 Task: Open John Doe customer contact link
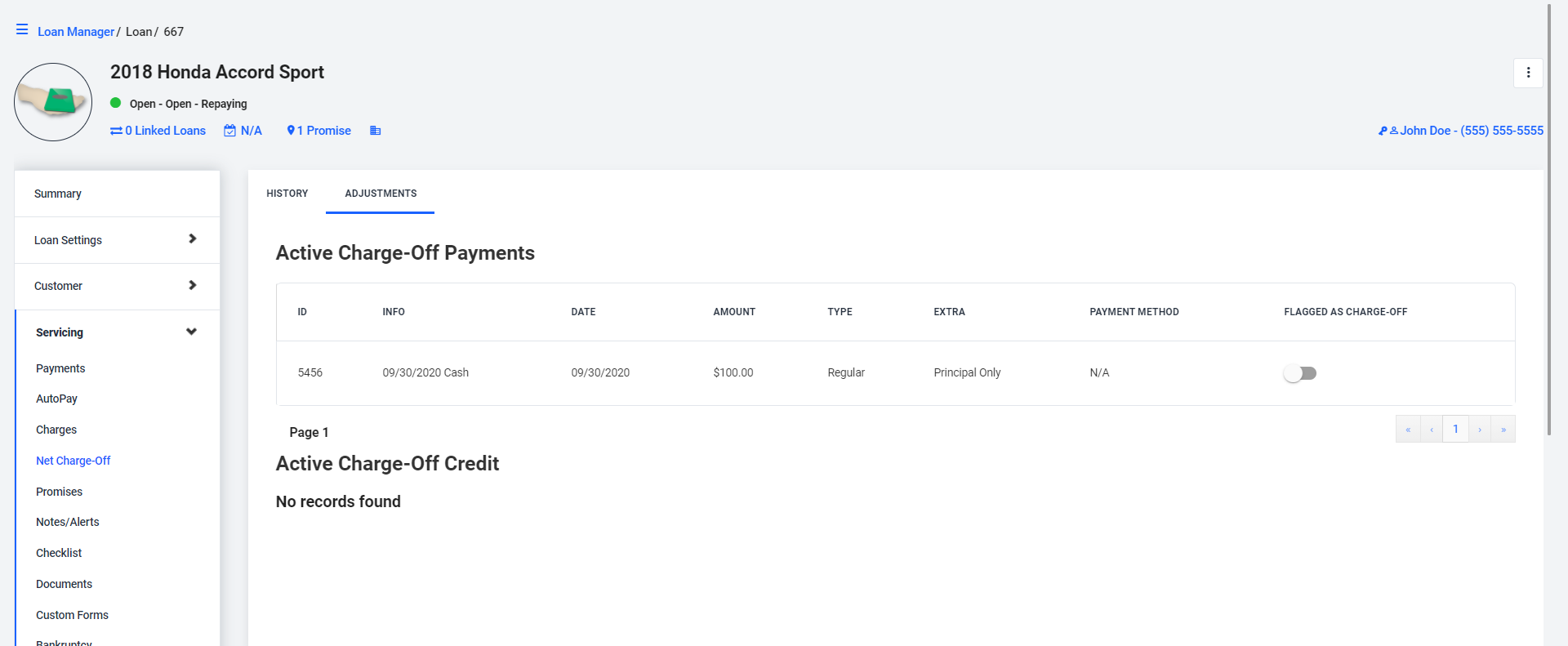tap(1461, 131)
